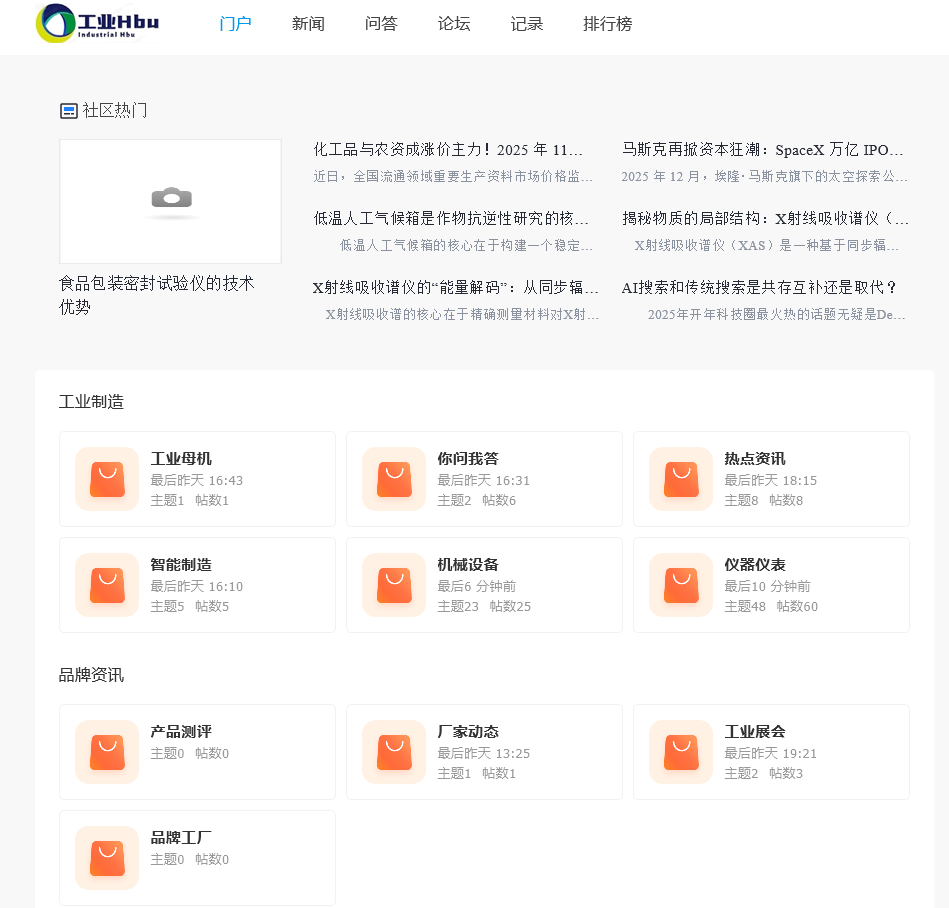Screen dimensions: 949x908
Task: Click the 机械设备 forum icon
Action: (393, 585)
